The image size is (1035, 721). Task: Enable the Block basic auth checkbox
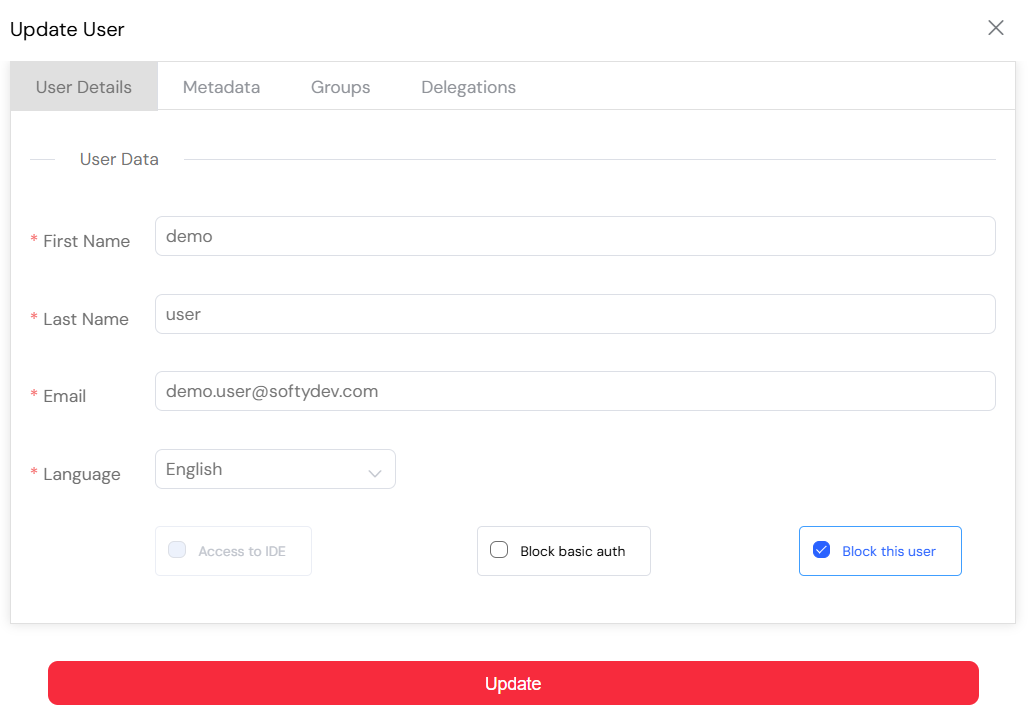pos(499,550)
